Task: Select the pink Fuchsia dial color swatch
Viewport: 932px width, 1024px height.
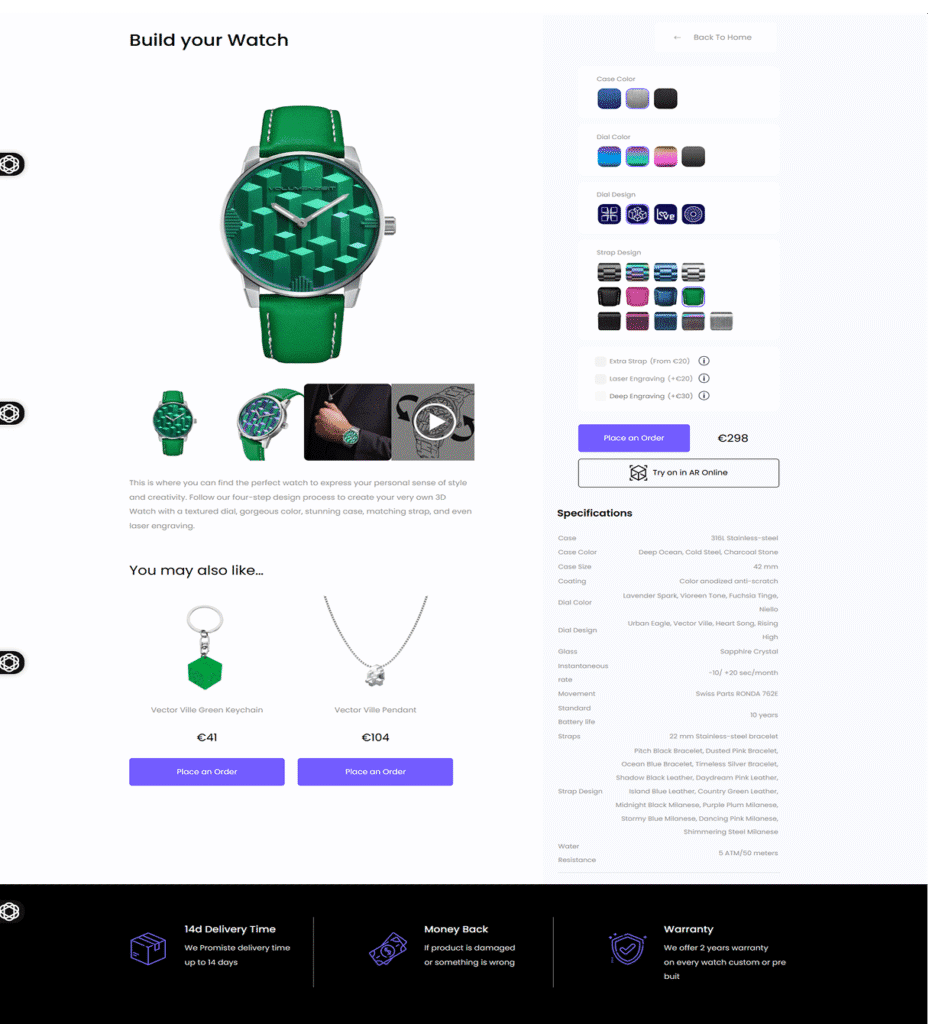Action: click(665, 157)
